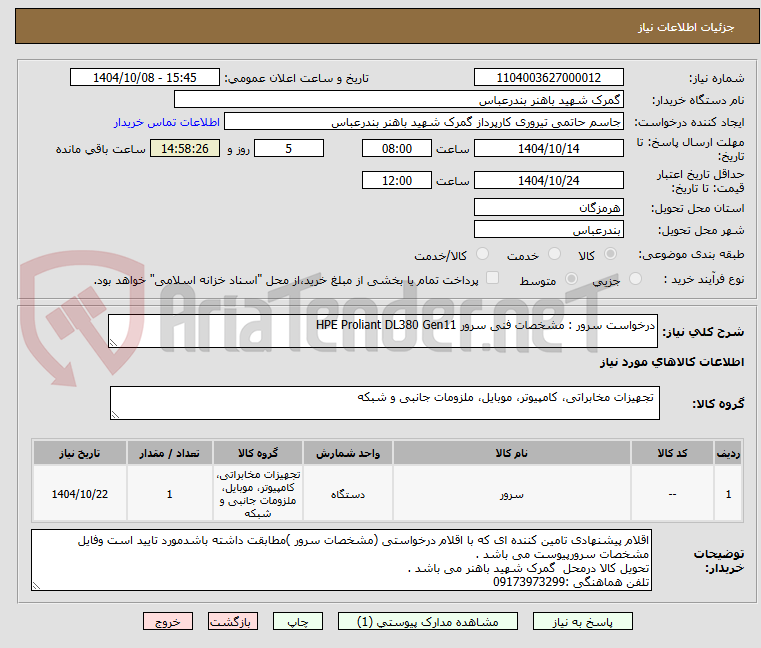Open مشاهده مدارک پیوستی (1) attachments

(x=428, y=621)
